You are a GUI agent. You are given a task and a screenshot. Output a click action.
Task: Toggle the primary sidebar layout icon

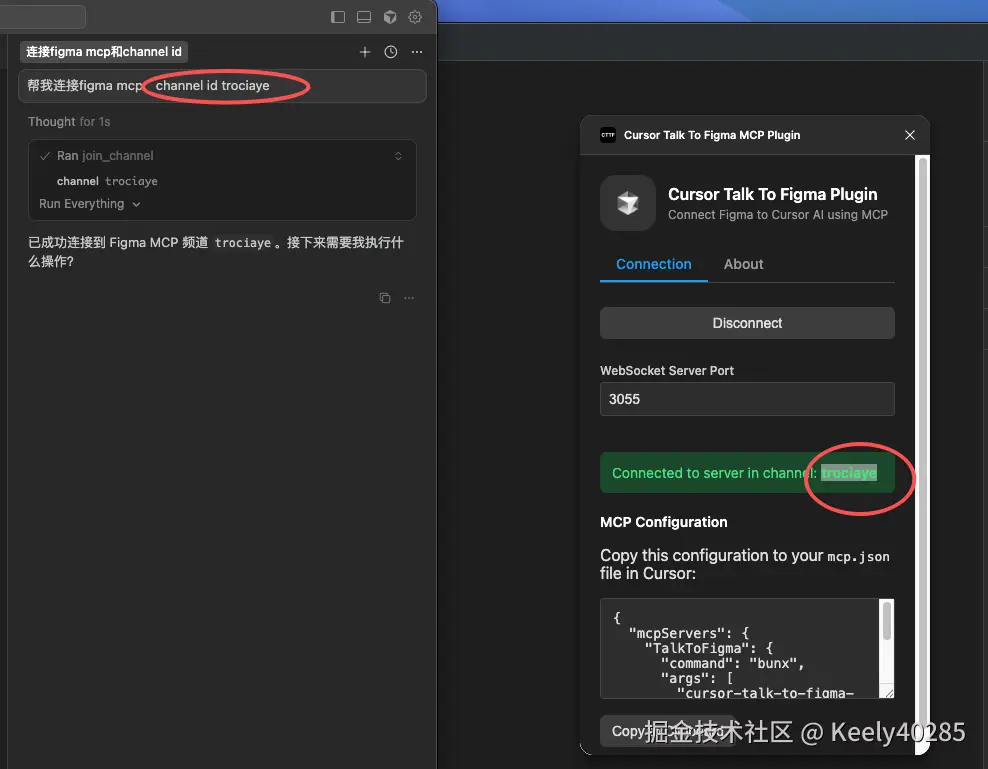[x=338, y=17]
